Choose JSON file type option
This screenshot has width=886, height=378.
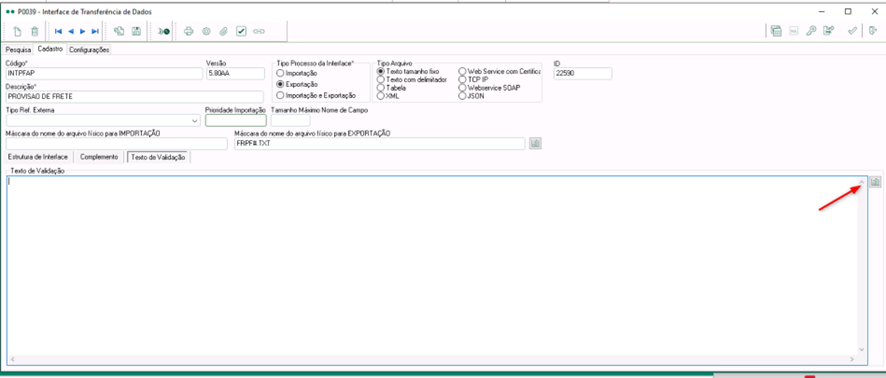(x=463, y=96)
